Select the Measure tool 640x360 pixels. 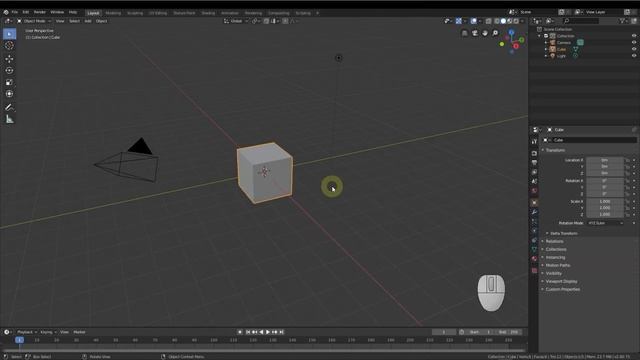[x=9, y=119]
